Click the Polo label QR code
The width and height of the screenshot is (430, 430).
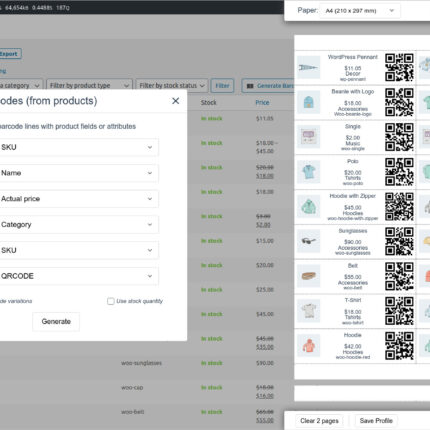coord(399,172)
